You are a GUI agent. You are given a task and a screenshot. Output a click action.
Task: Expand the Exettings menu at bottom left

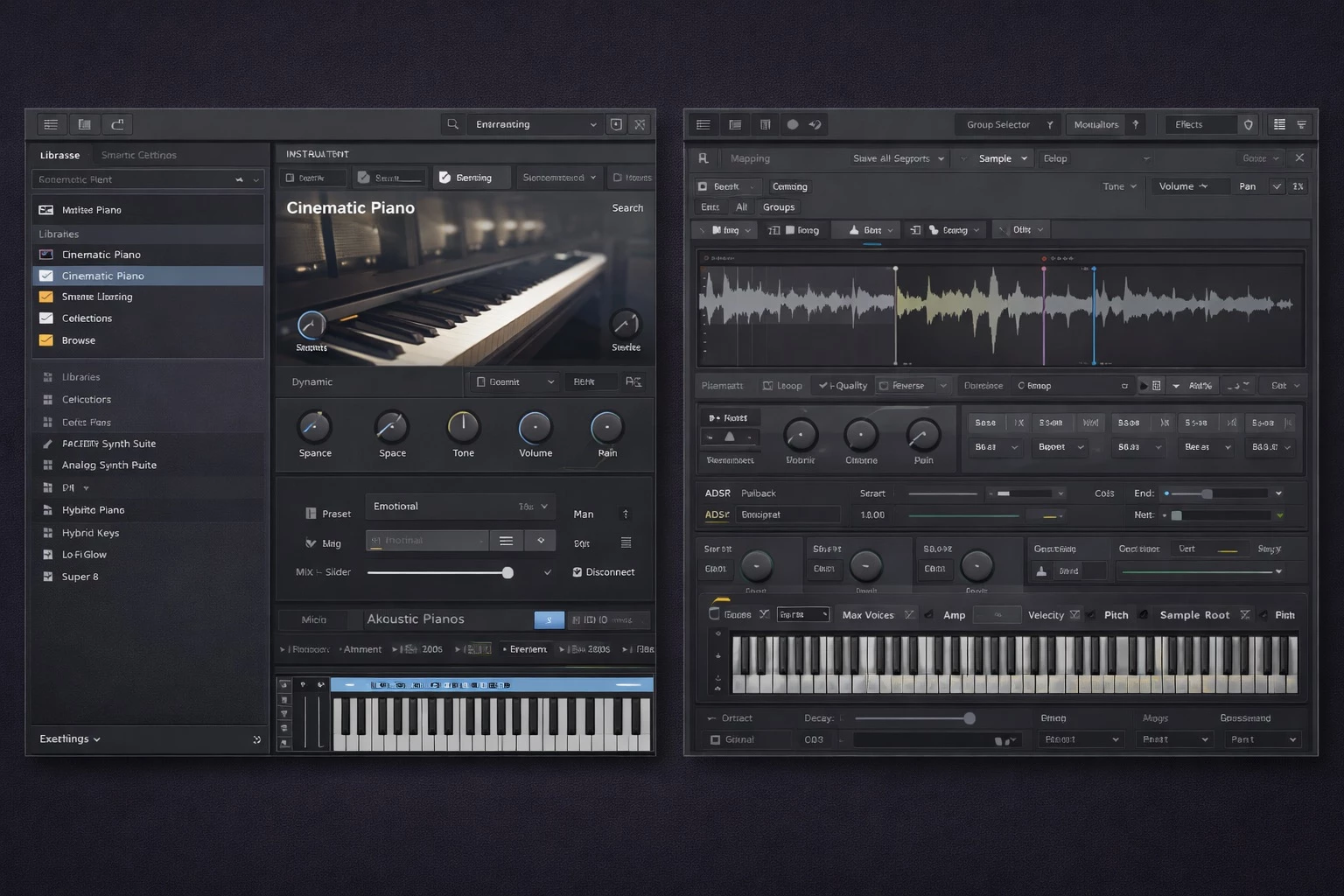tap(70, 739)
